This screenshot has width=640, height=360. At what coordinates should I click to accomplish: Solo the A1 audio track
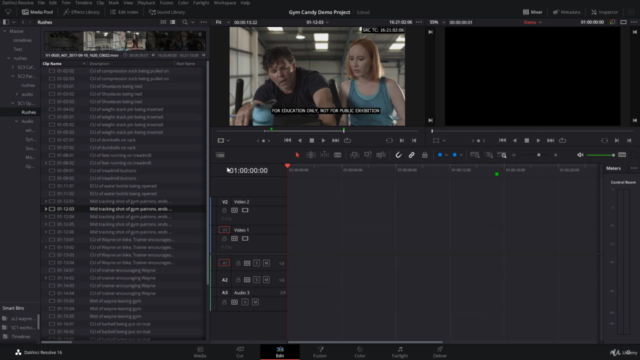point(256,263)
